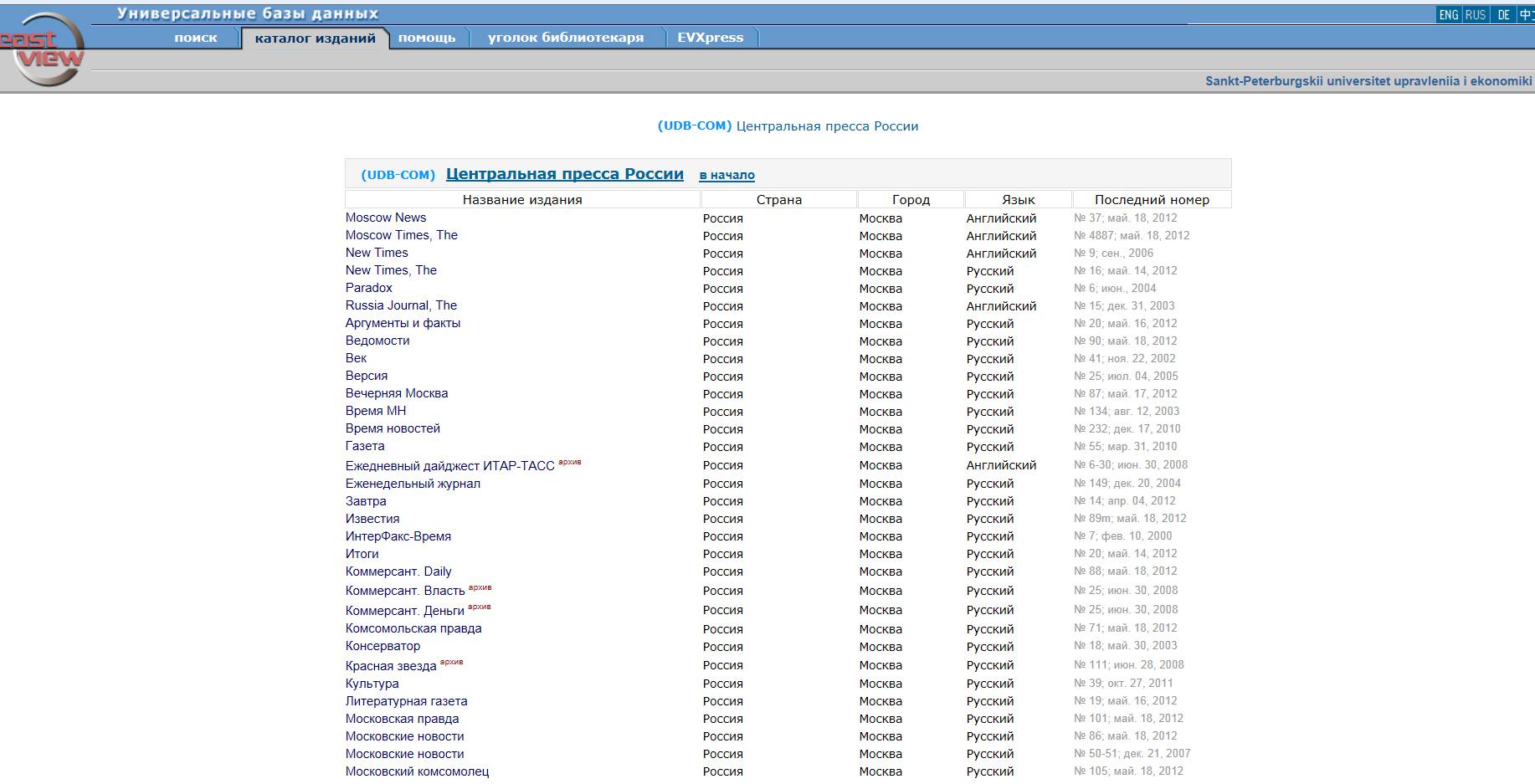Click issue № 15; дек. 31, 2003
The image size is (1535, 784).
1124,305
